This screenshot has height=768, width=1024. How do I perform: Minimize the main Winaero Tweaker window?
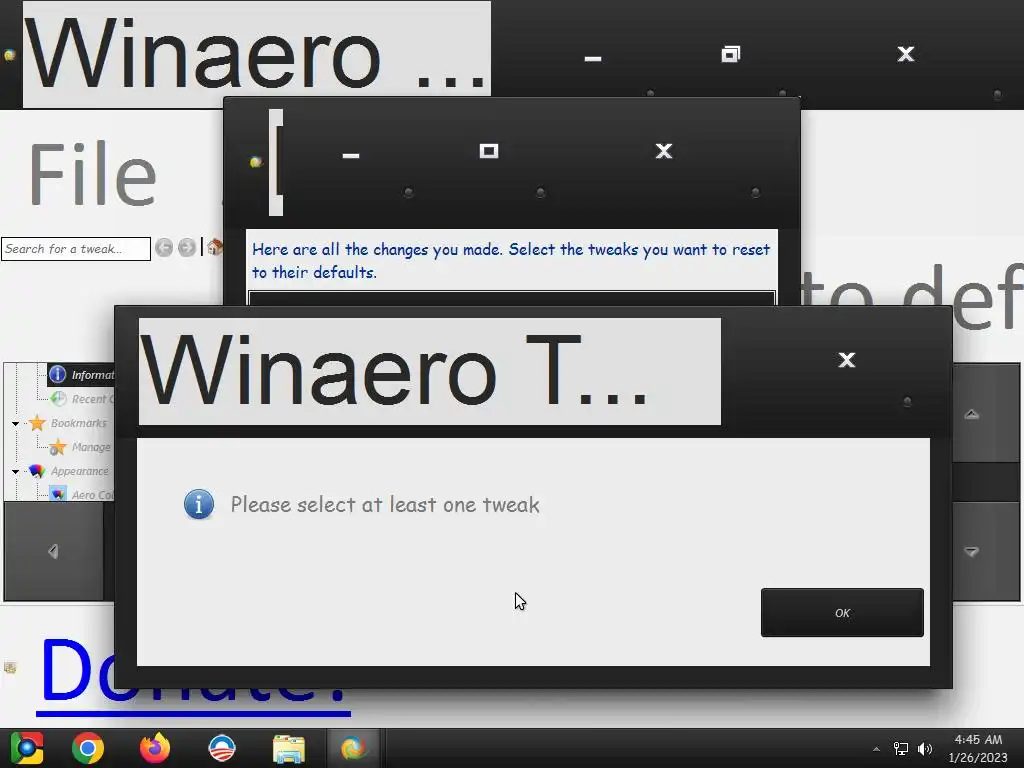[592, 59]
